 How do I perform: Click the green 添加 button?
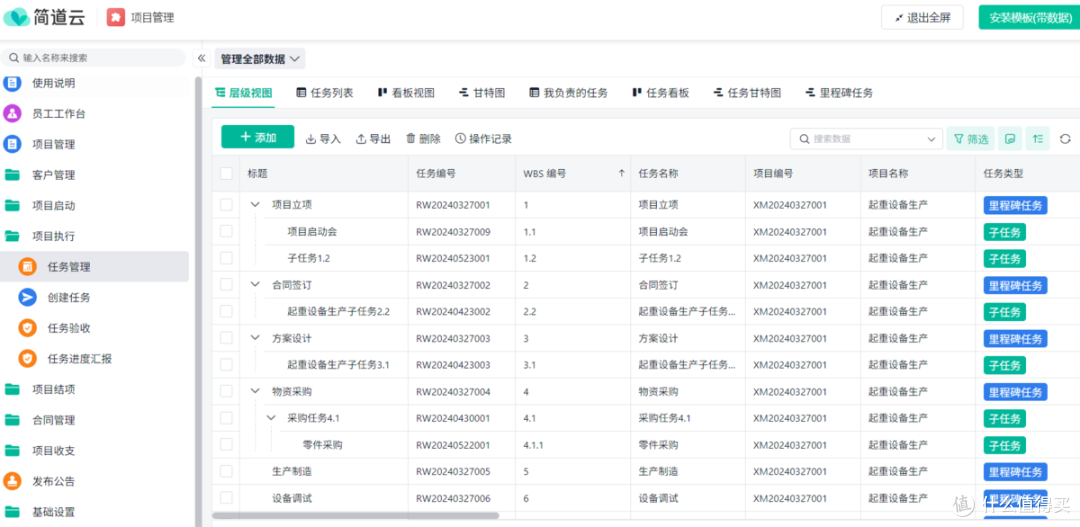258,137
